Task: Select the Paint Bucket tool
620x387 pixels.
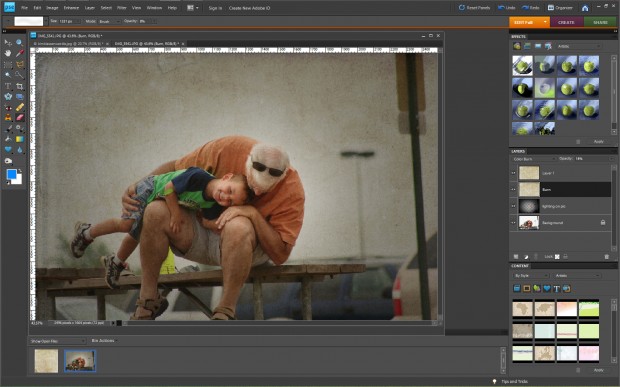Action: (x=8, y=139)
